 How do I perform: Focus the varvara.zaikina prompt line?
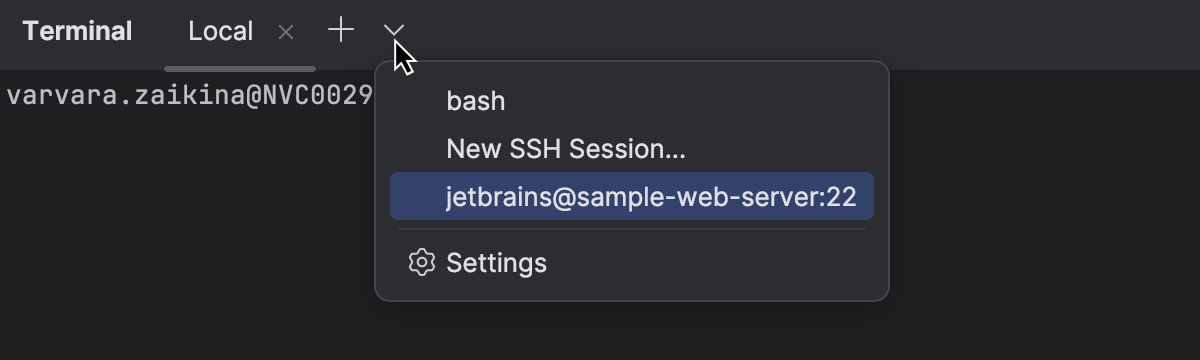click(x=190, y=96)
